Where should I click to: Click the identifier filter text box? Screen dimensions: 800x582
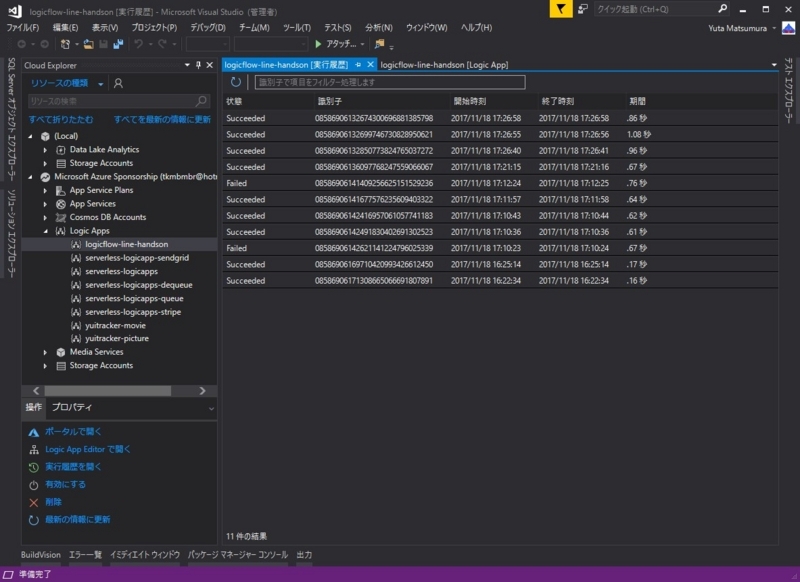point(390,82)
